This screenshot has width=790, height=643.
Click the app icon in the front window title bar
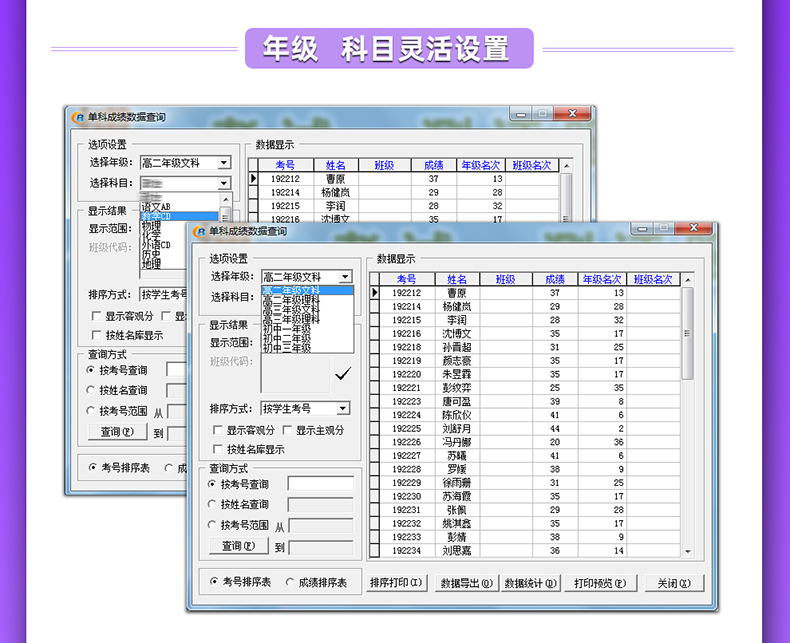pyautogui.click(x=198, y=231)
